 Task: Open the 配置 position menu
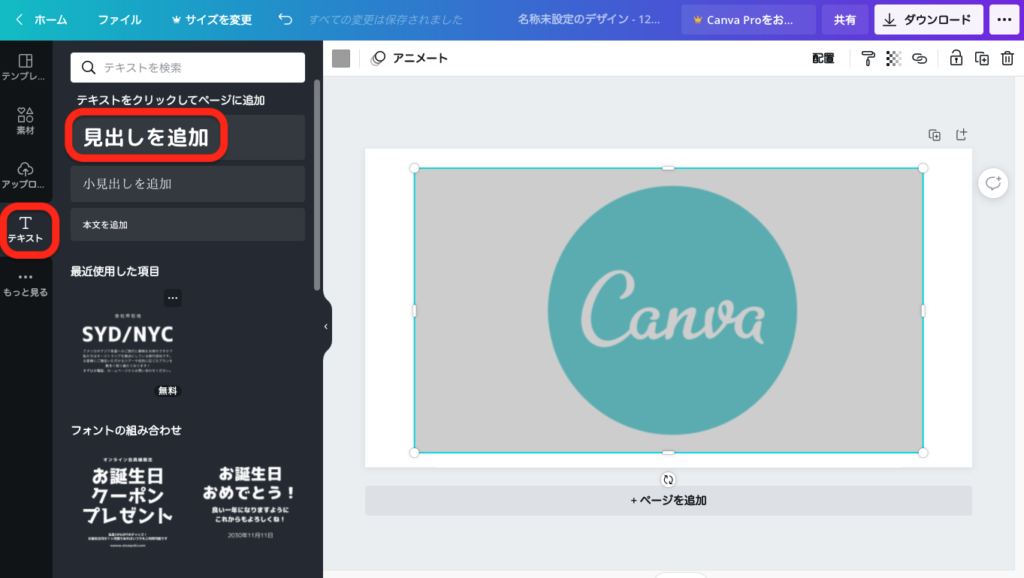tap(823, 58)
